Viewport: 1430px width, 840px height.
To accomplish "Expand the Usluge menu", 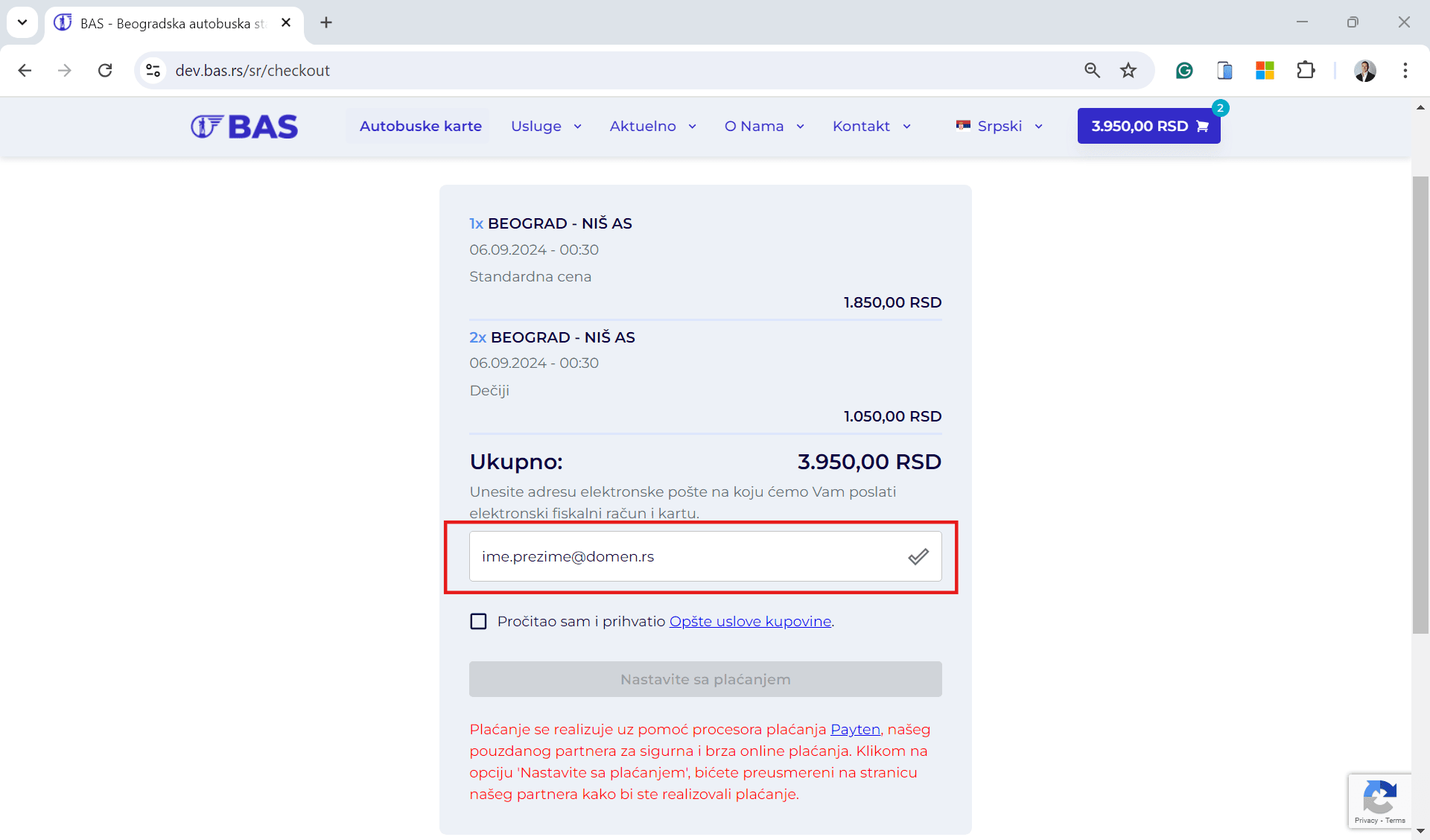I will [x=546, y=126].
